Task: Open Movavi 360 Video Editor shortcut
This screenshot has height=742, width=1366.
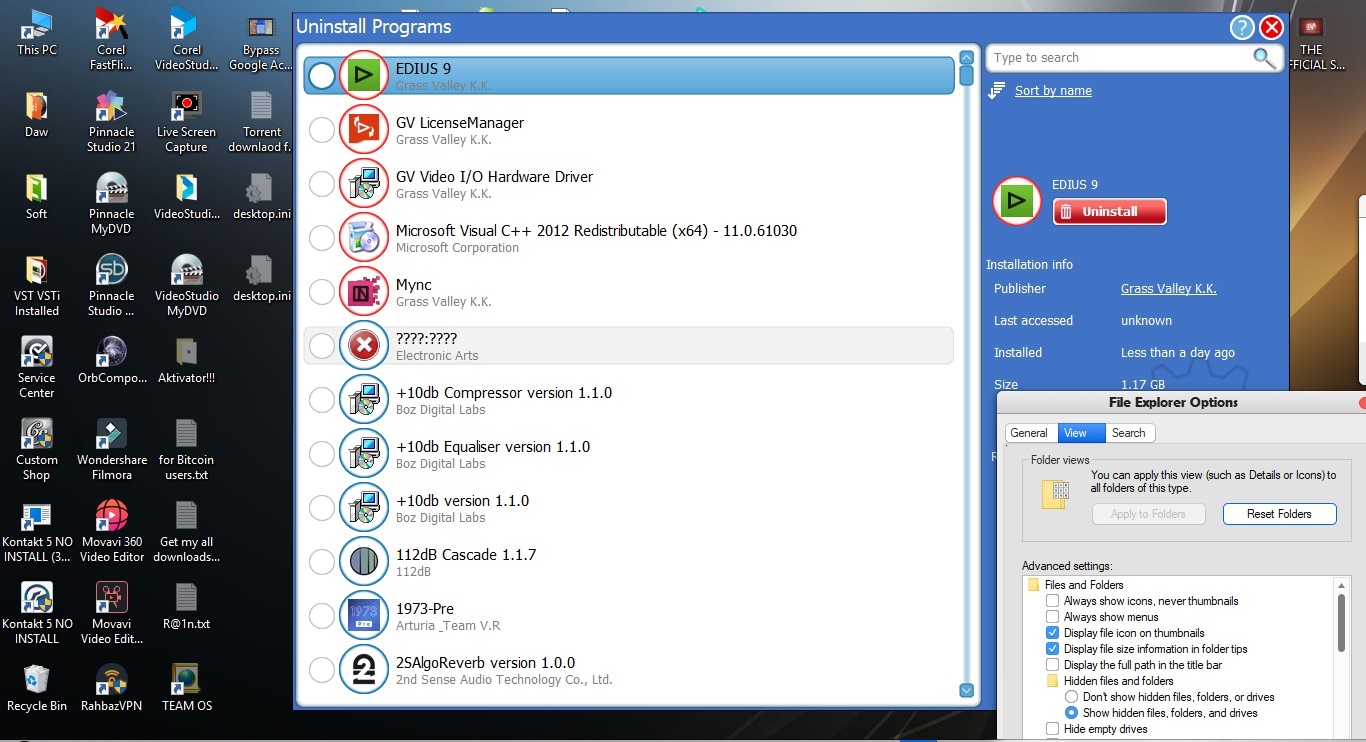Action: (111, 532)
